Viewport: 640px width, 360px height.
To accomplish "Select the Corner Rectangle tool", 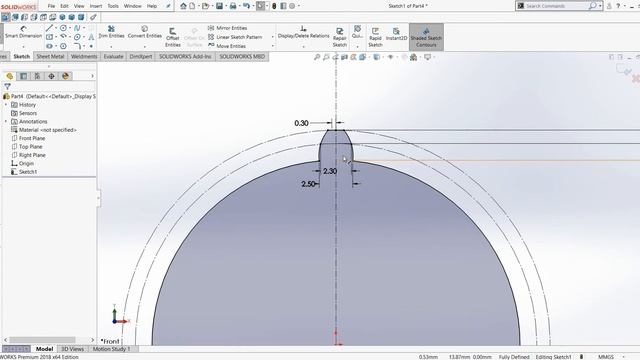I will coord(49,37).
